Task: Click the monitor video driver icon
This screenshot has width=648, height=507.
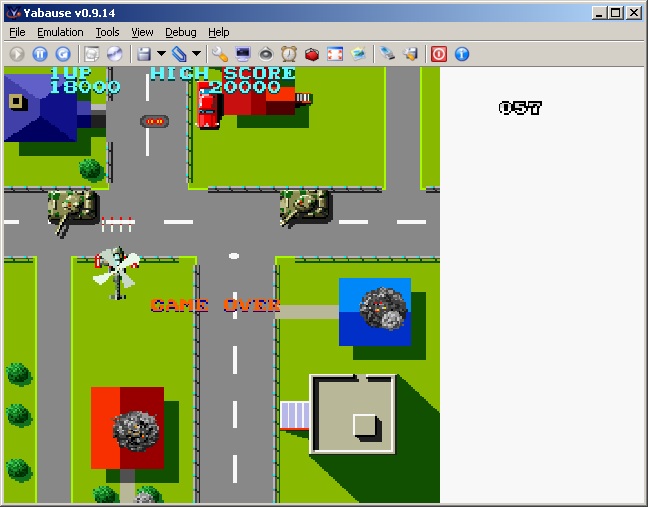Action: click(x=243, y=54)
